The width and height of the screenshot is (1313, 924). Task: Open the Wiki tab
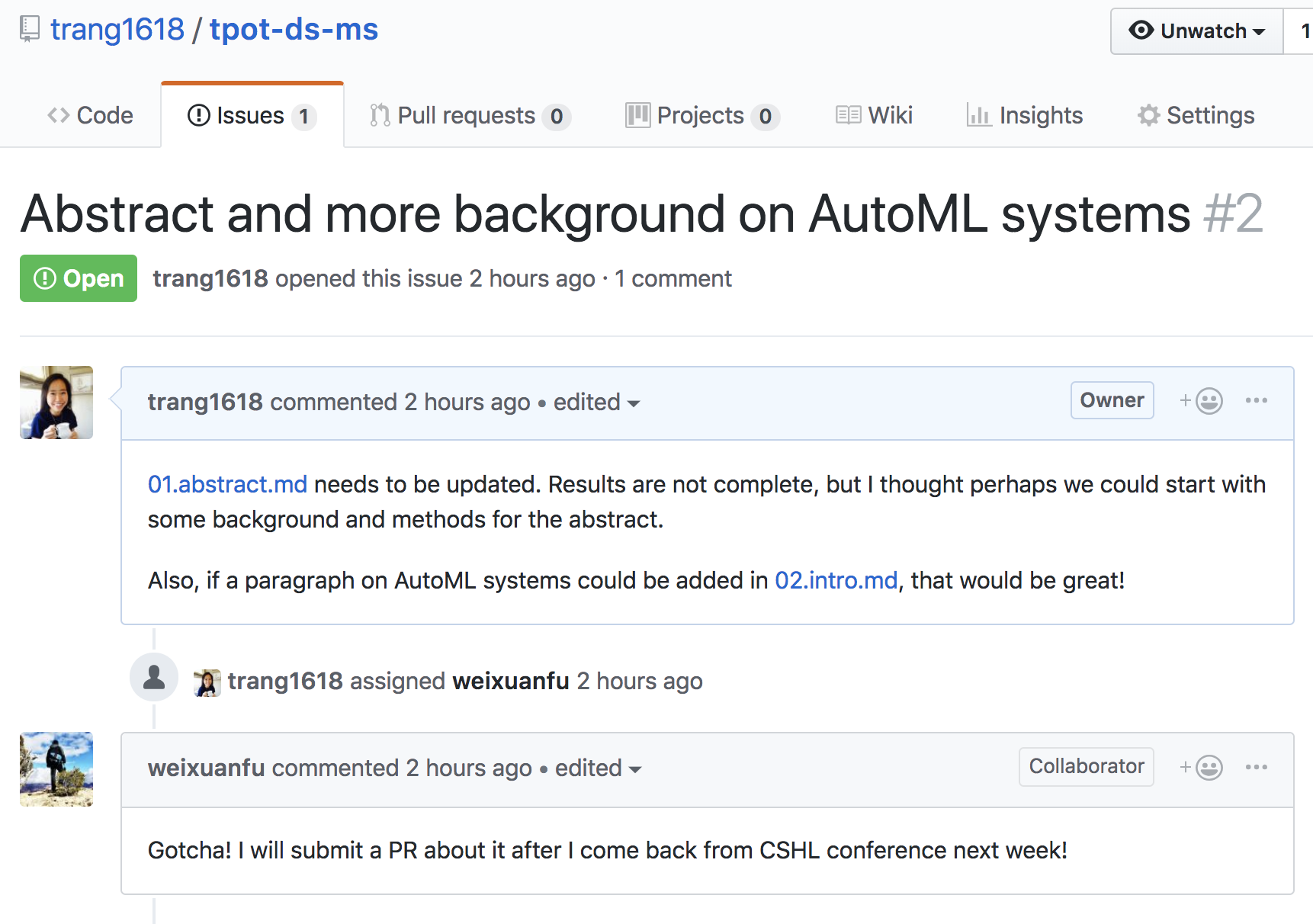(x=874, y=115)
